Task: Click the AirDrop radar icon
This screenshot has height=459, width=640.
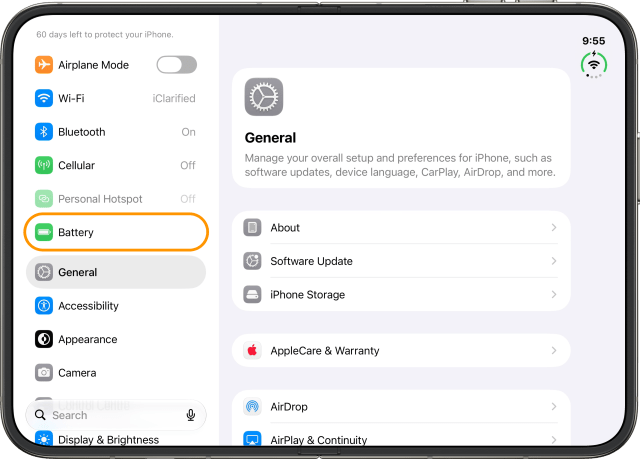Action: tap(252, 406)
